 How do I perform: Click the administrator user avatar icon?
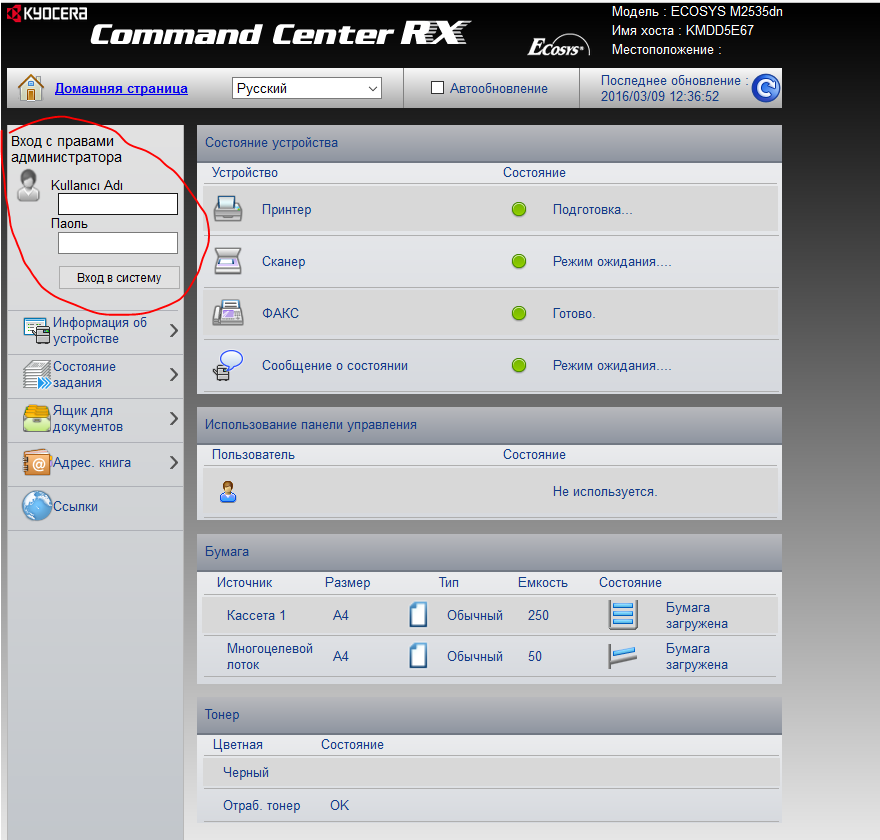click(28, 185)
